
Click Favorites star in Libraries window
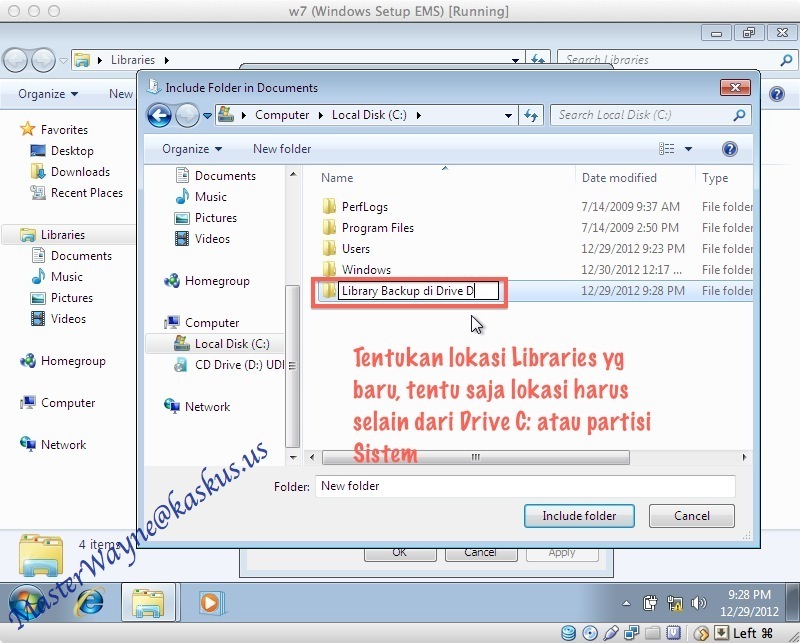[27, 129]
